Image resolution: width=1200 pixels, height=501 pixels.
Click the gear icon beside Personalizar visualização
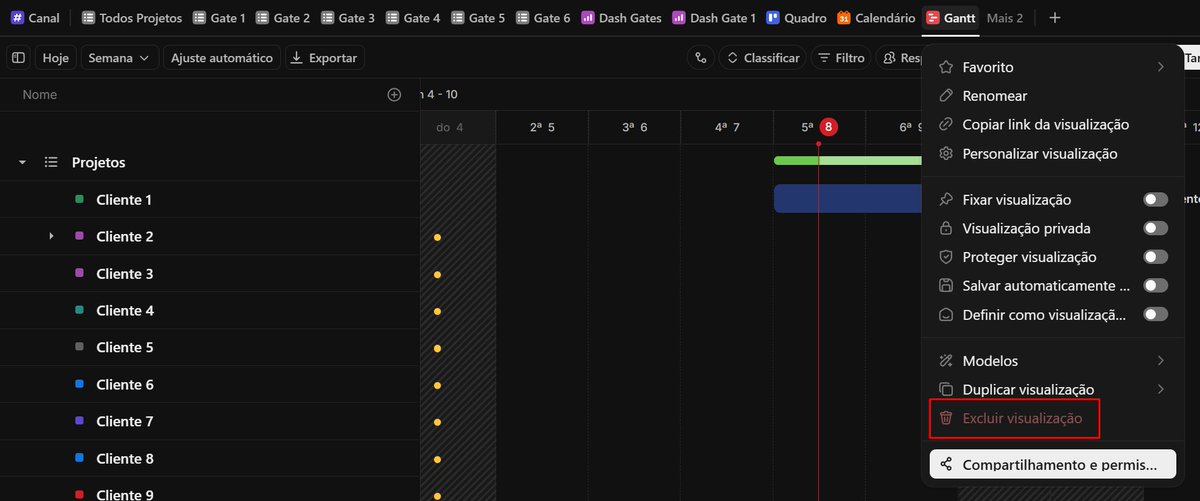click(946, 154)
